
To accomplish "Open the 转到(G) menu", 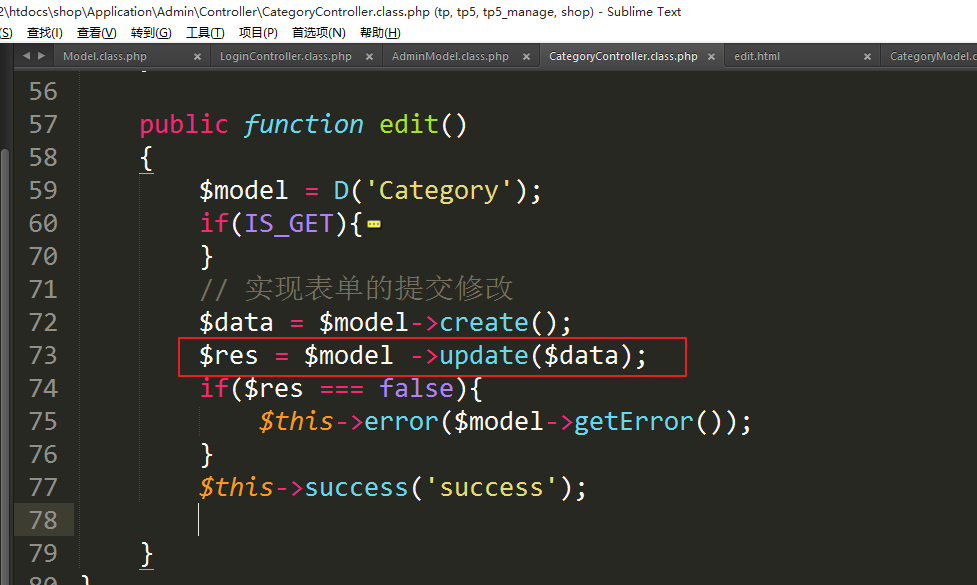I will [150, 33].
